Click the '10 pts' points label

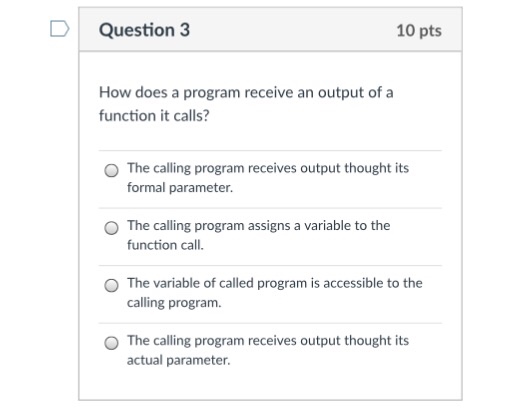point(419,31)
